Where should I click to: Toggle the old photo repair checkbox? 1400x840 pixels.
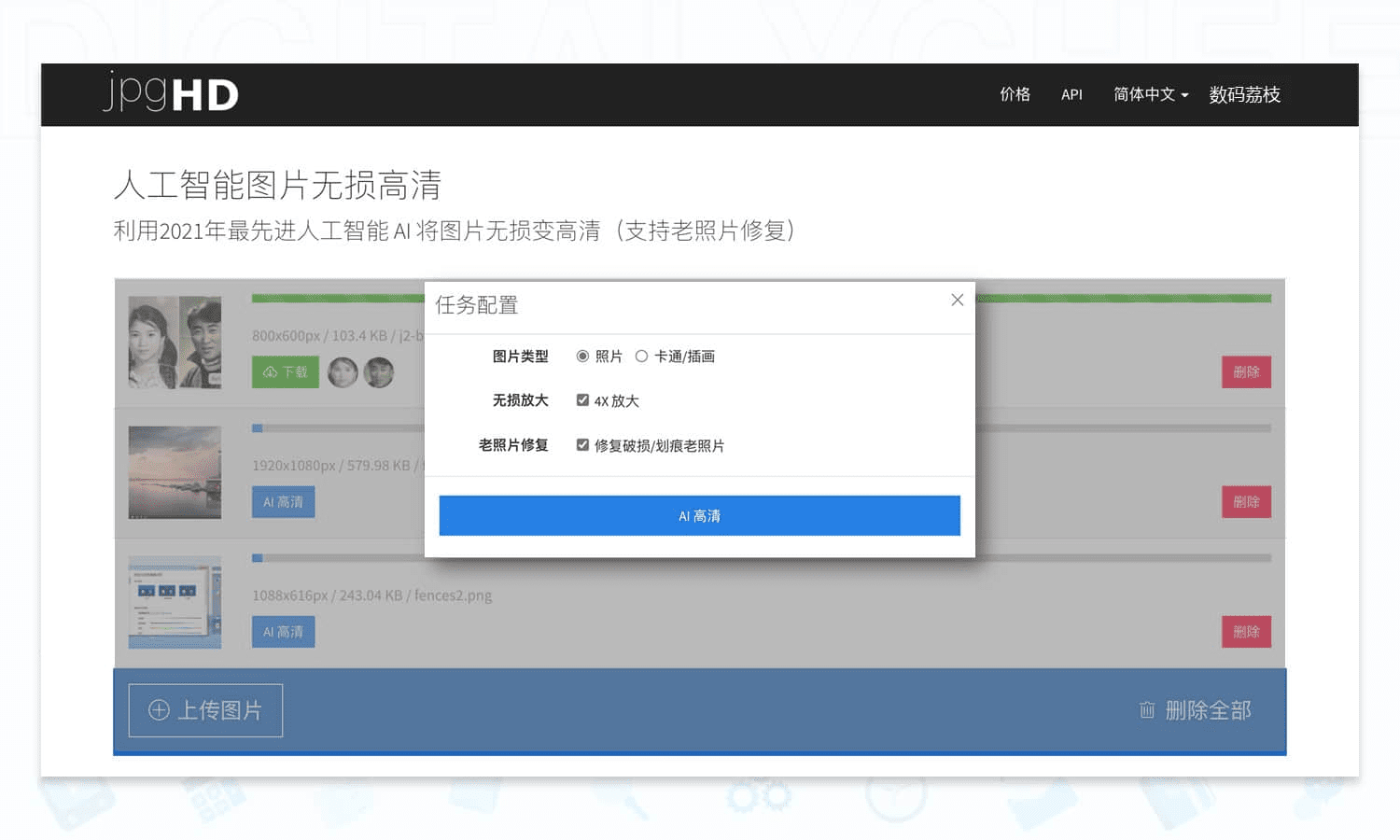(582, 445)
